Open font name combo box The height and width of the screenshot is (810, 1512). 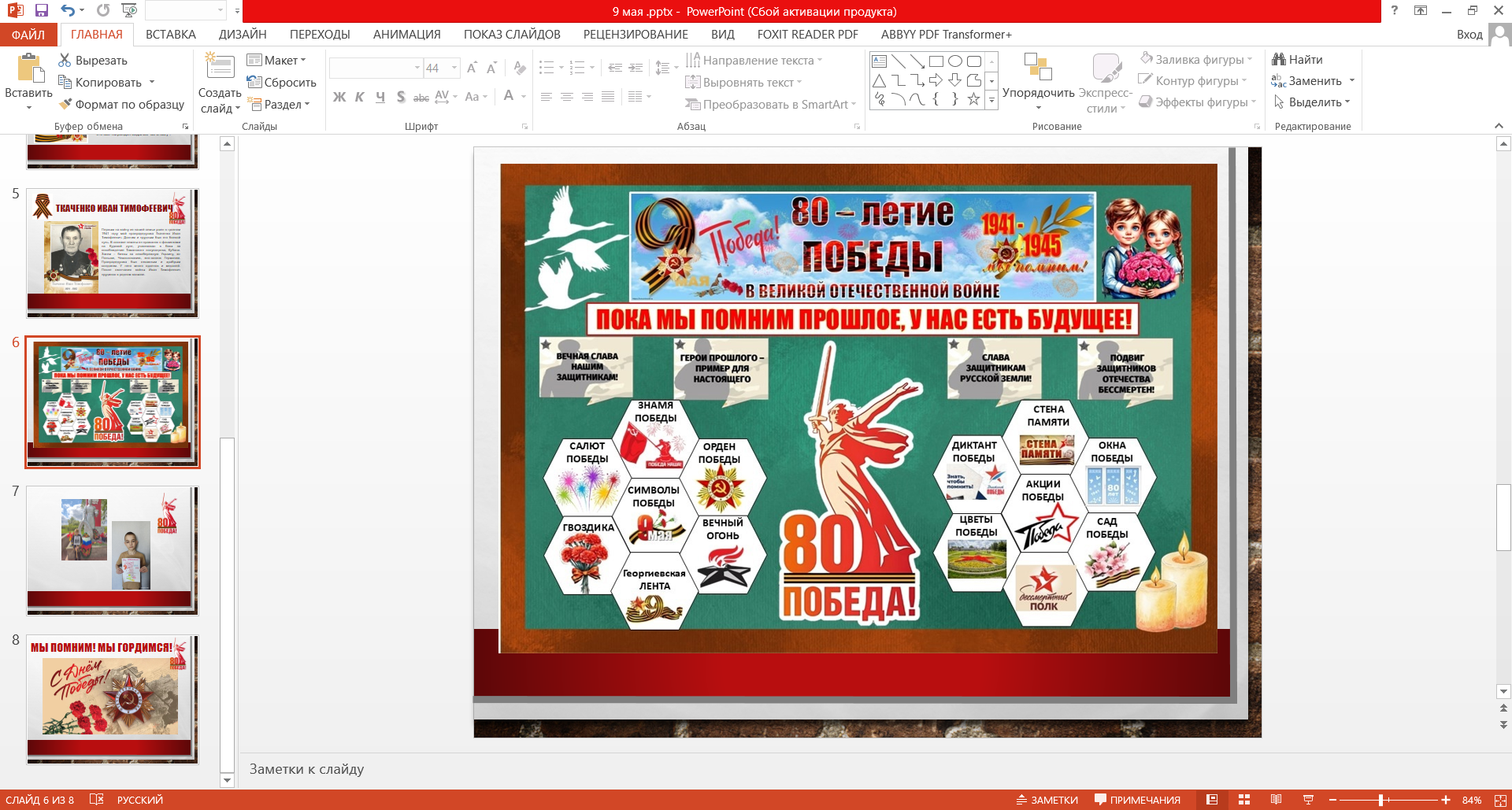(x=376, y=68)
